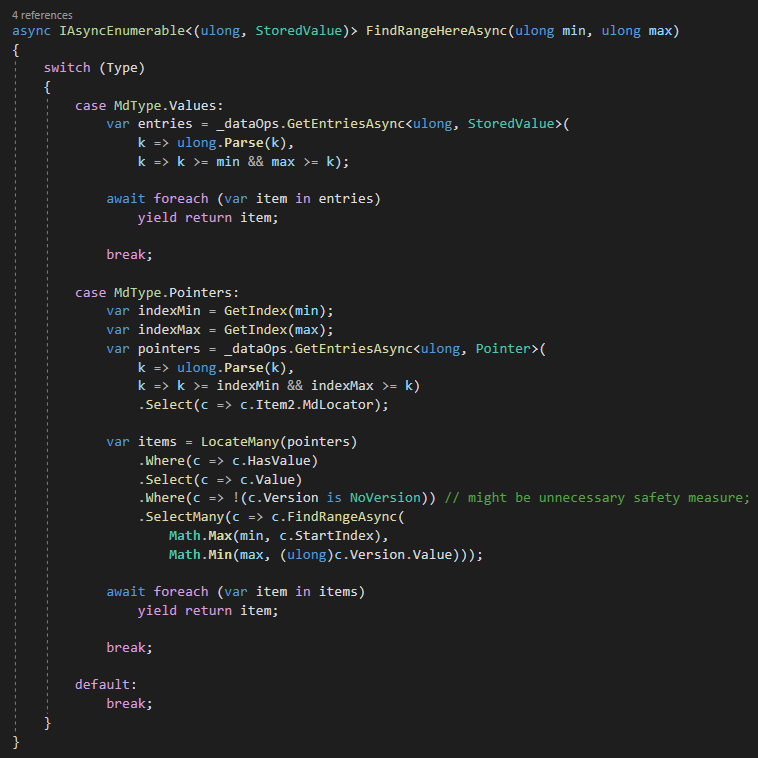The width and height of the screenshot is (758, 758).
Task: Click 'default:' case label
Action: (106, 685)
